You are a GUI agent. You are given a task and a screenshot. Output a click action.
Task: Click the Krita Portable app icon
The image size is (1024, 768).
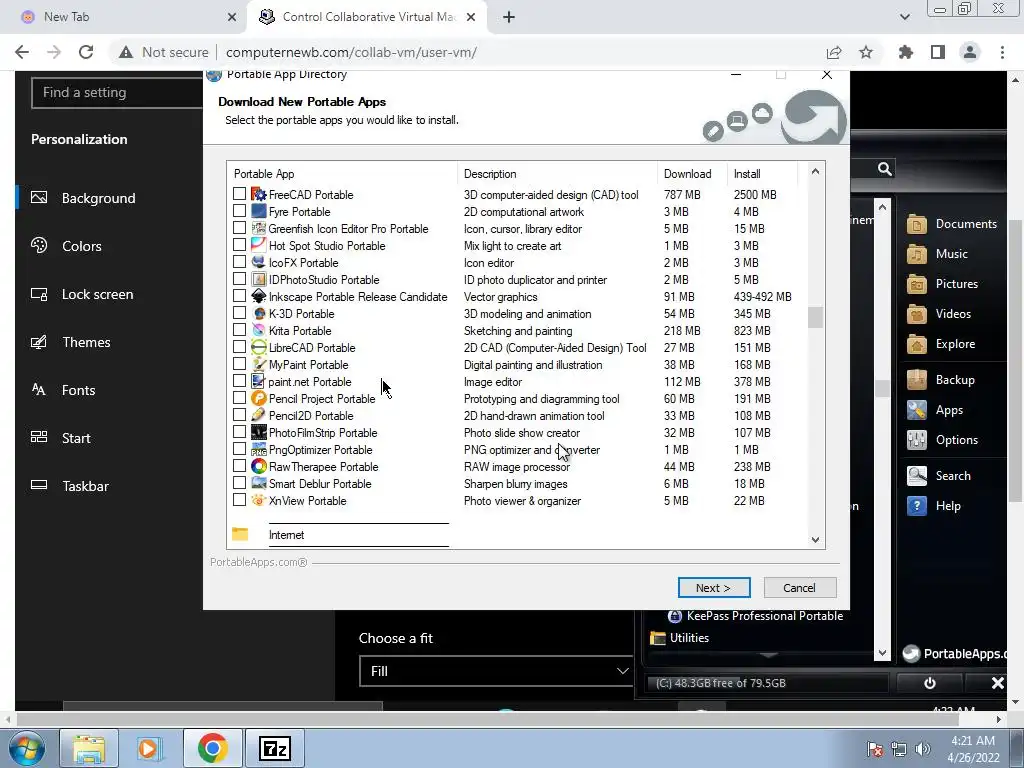click(x=259, y=330)
